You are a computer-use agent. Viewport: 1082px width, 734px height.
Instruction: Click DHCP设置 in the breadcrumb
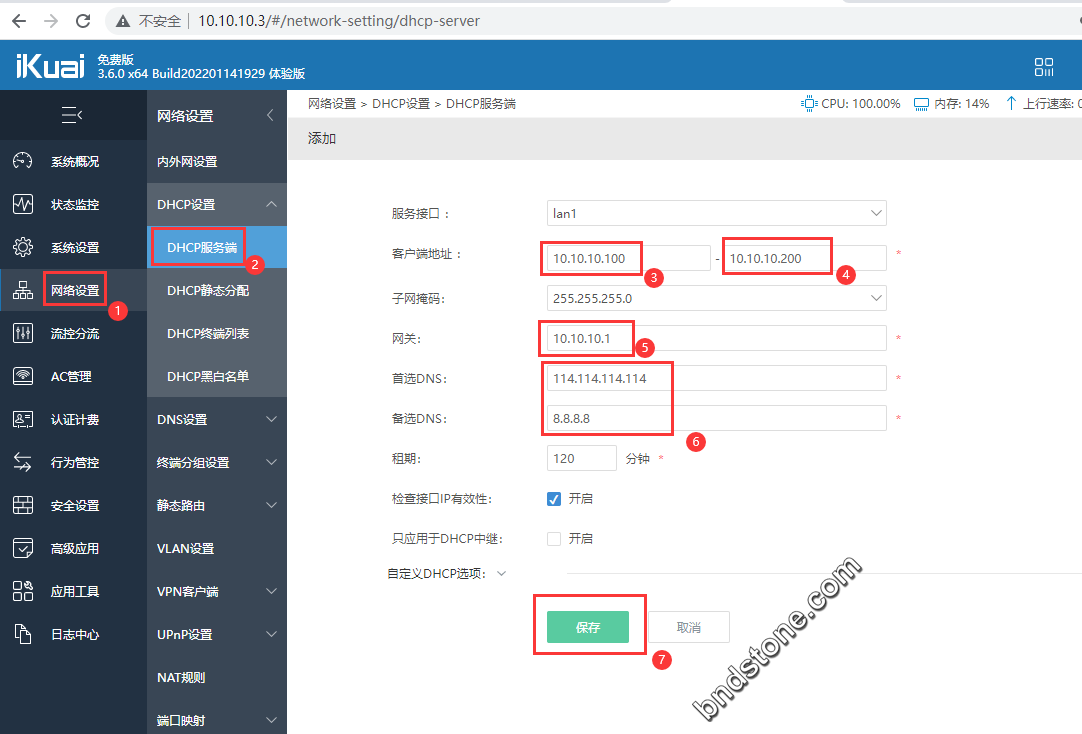point(401,103)
